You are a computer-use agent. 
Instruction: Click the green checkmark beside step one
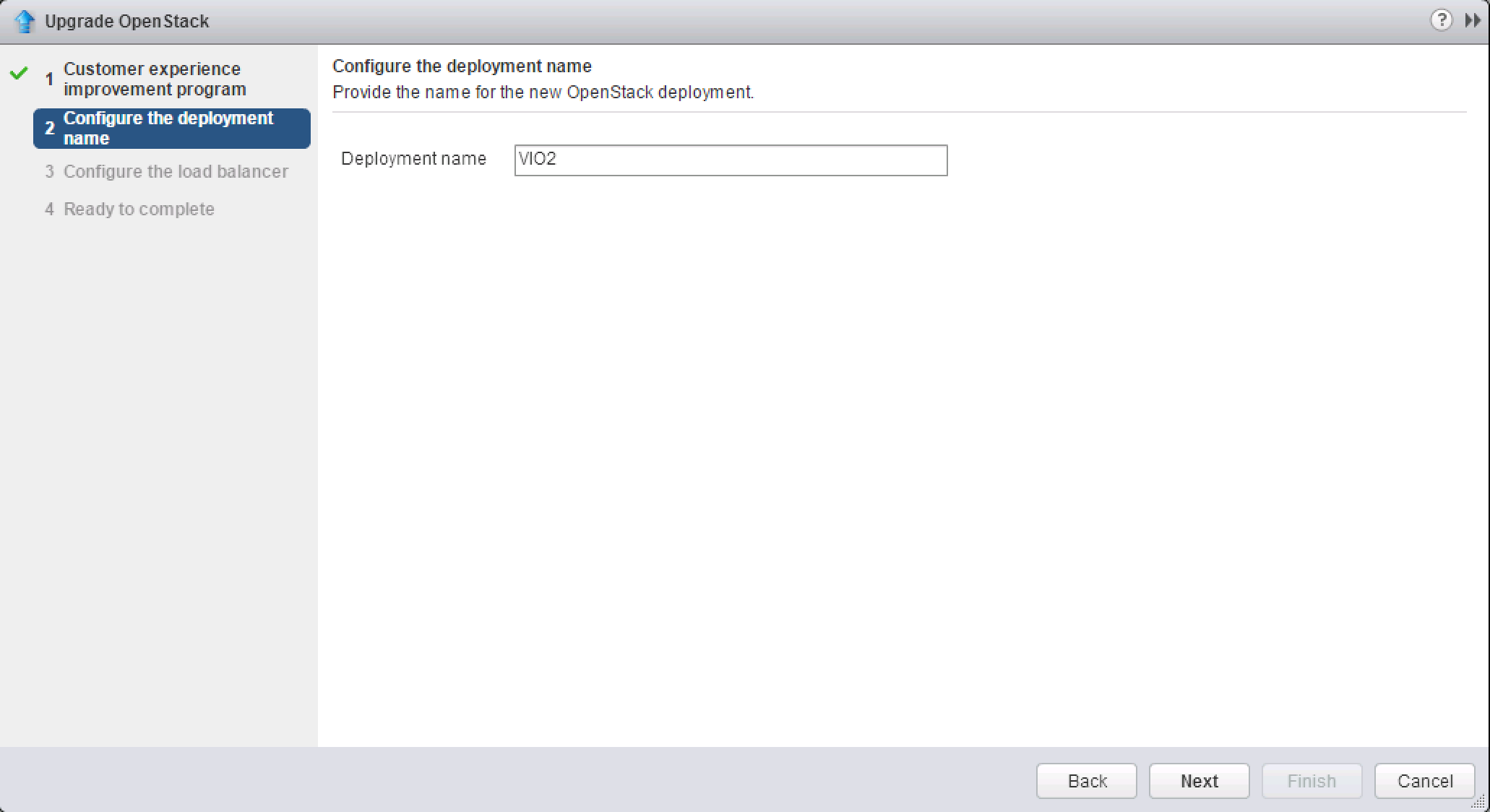(20, 73)
